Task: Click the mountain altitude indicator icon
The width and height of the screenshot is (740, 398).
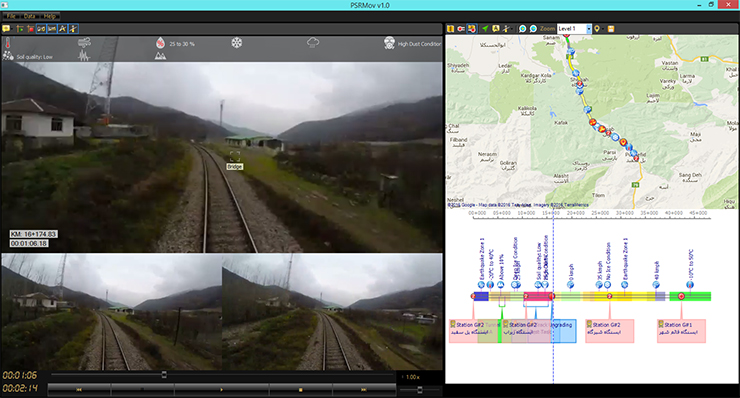Action: [160, 56]
